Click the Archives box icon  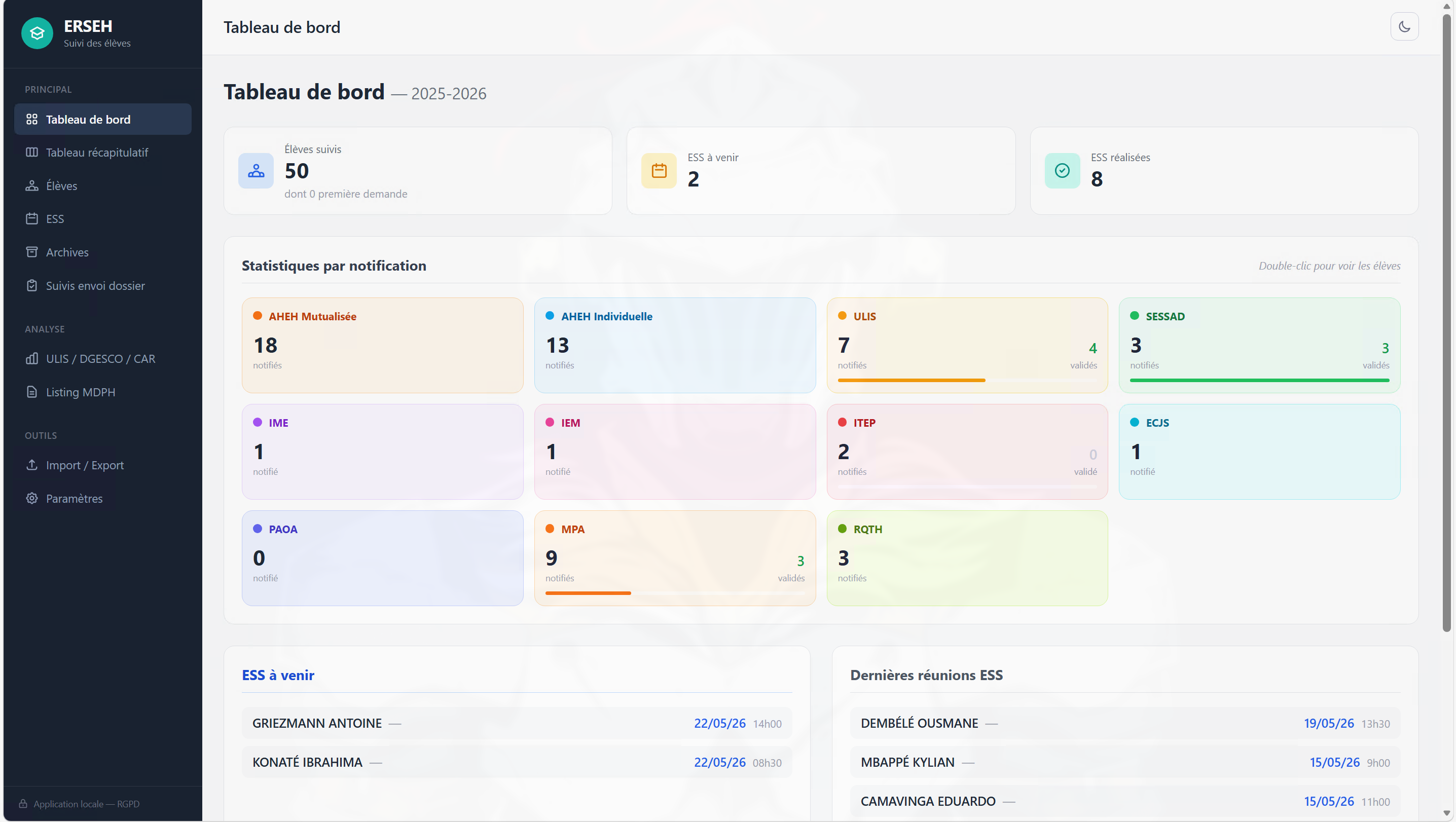tap(31, 252)
